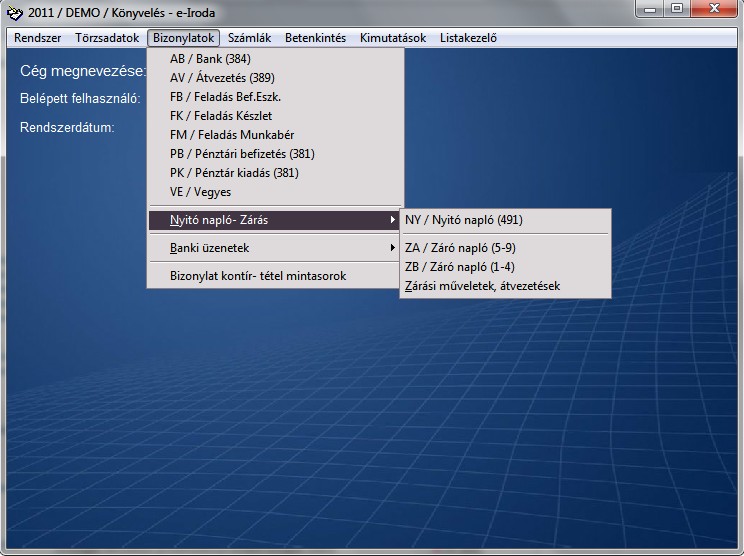Open Bizonylat kontír- tétel mintasorok
This screenshot has width=744, height=556.
(258, 275)
